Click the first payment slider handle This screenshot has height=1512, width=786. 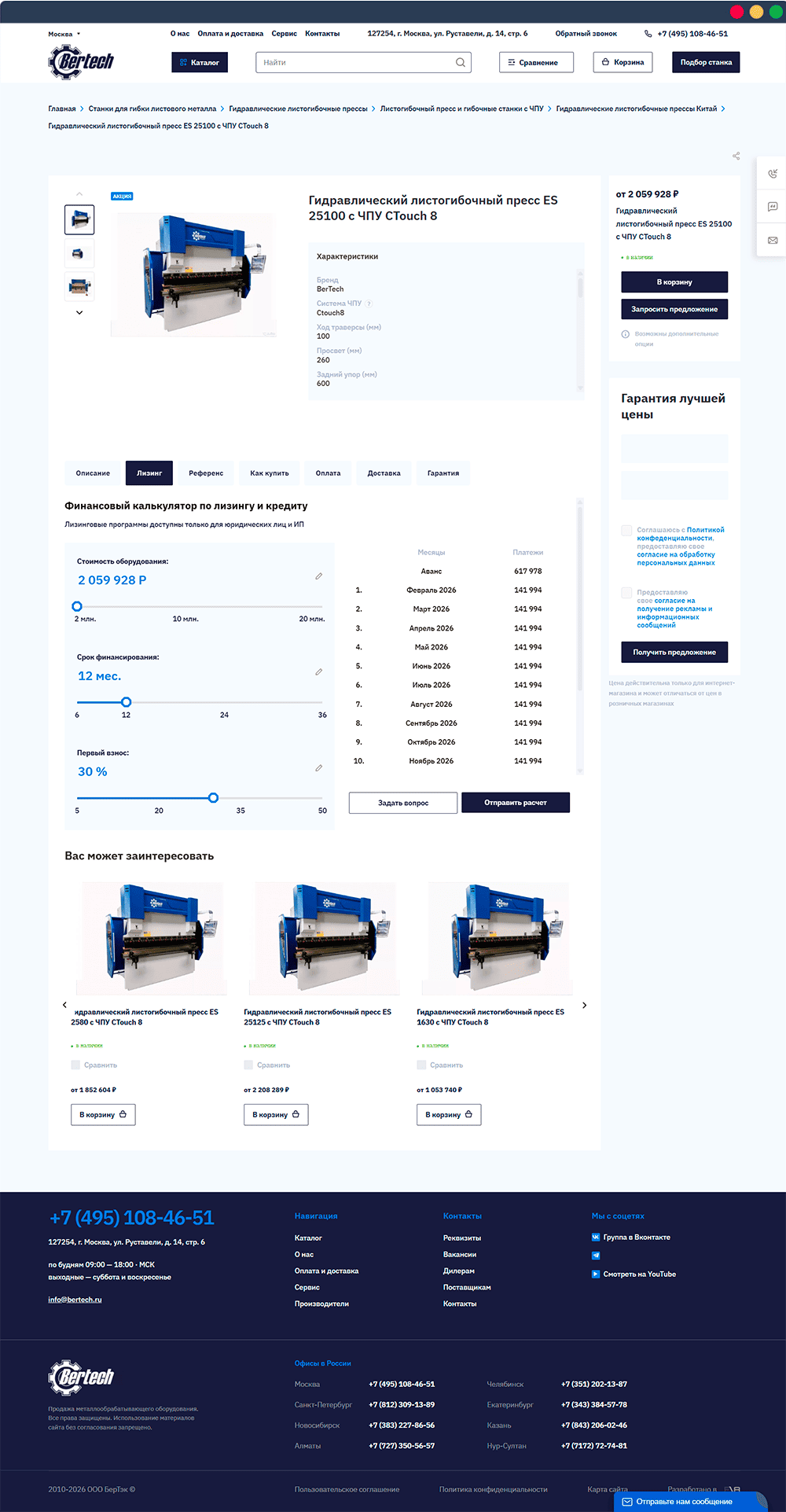(213, 797)
